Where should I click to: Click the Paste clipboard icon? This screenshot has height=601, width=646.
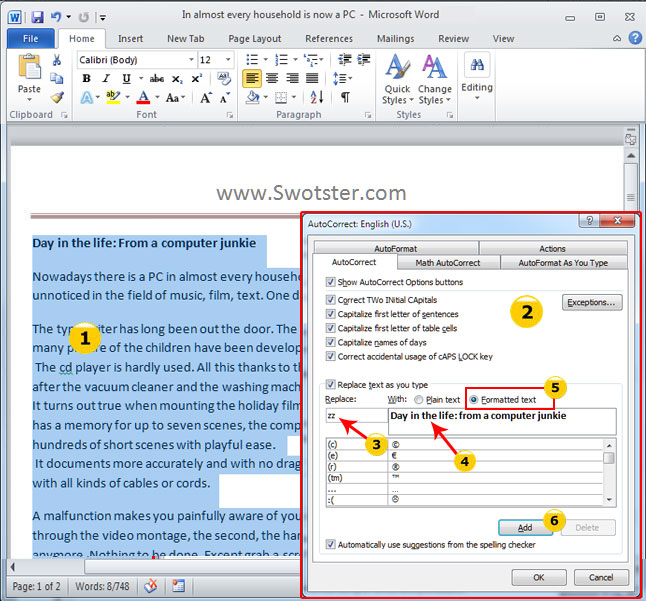point(29,67)
